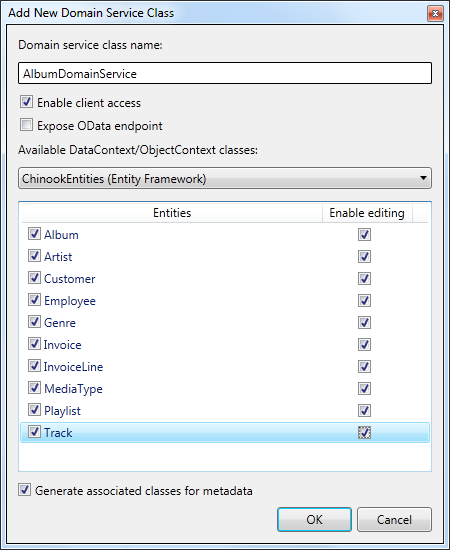Uncheck the Customer entity checkbox

(34, 278)
